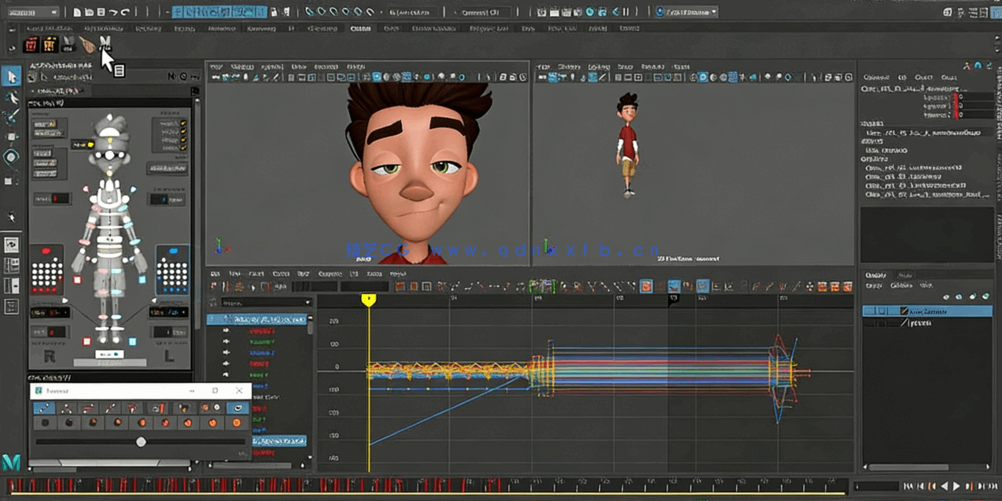The height and width of the screenshot is (501, 1002).
Task: Select the first tool in the floating tween window
Action: (x=45, y=408)
